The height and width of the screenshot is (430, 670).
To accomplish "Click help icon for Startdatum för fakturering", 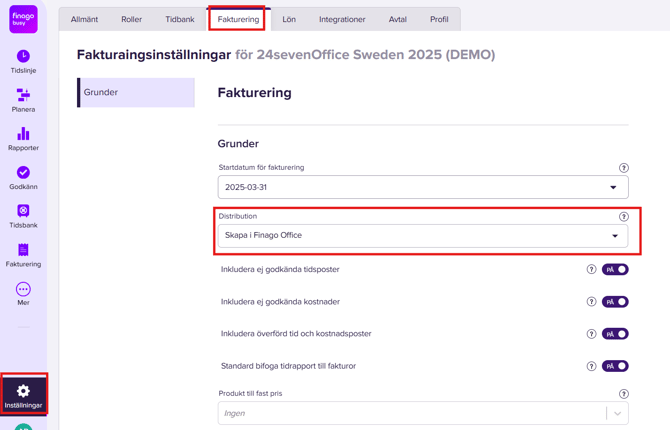I will 623,168.
